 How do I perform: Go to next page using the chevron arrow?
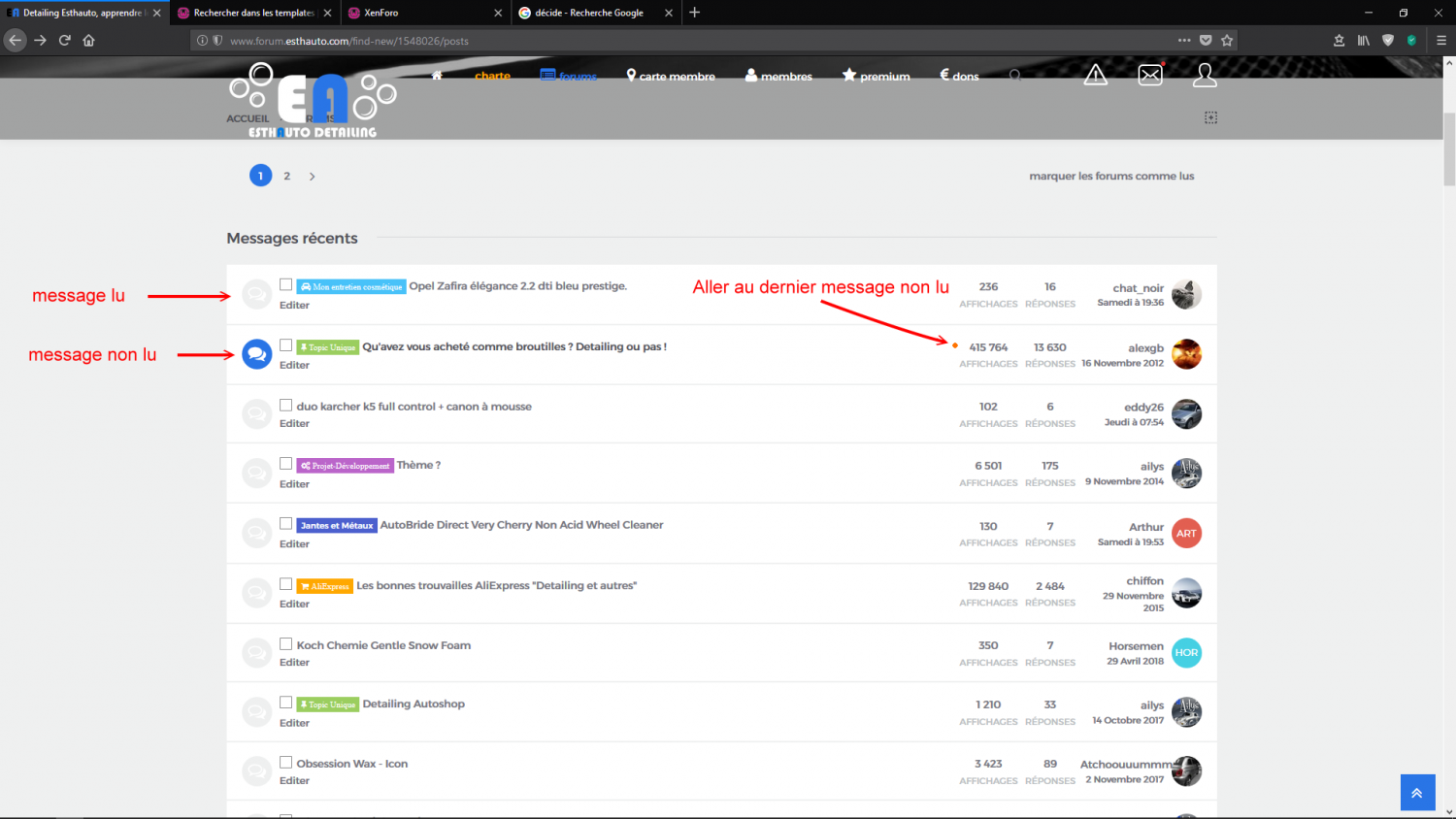(x=312, y=177)
